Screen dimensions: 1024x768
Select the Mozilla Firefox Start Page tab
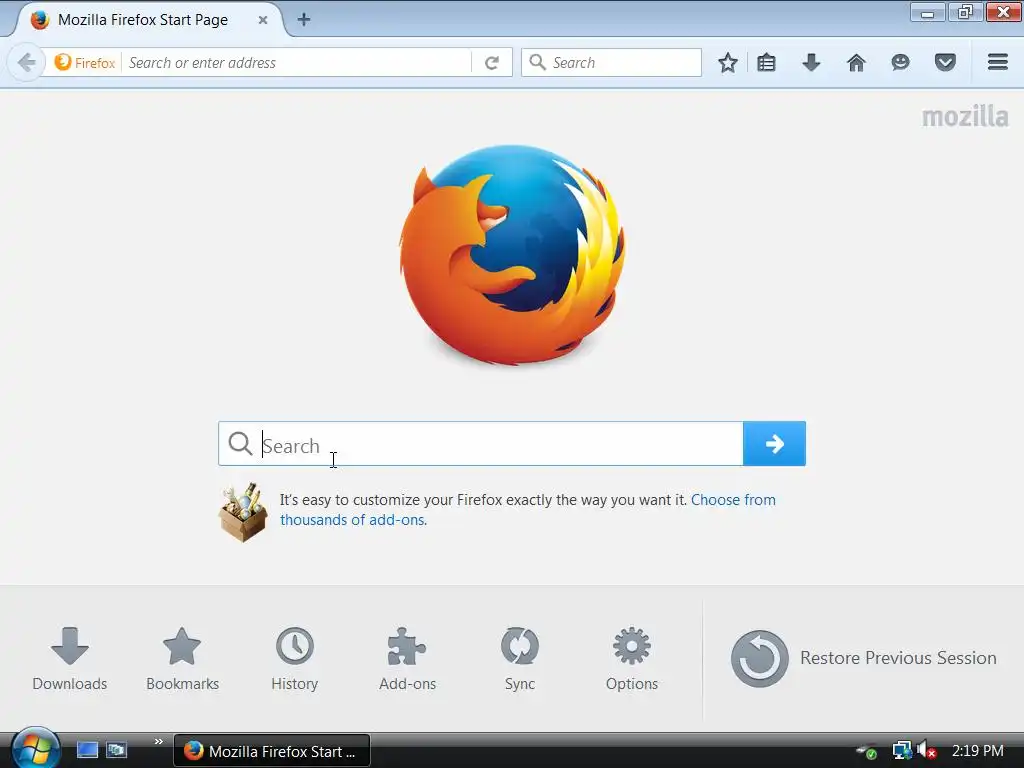149,20
